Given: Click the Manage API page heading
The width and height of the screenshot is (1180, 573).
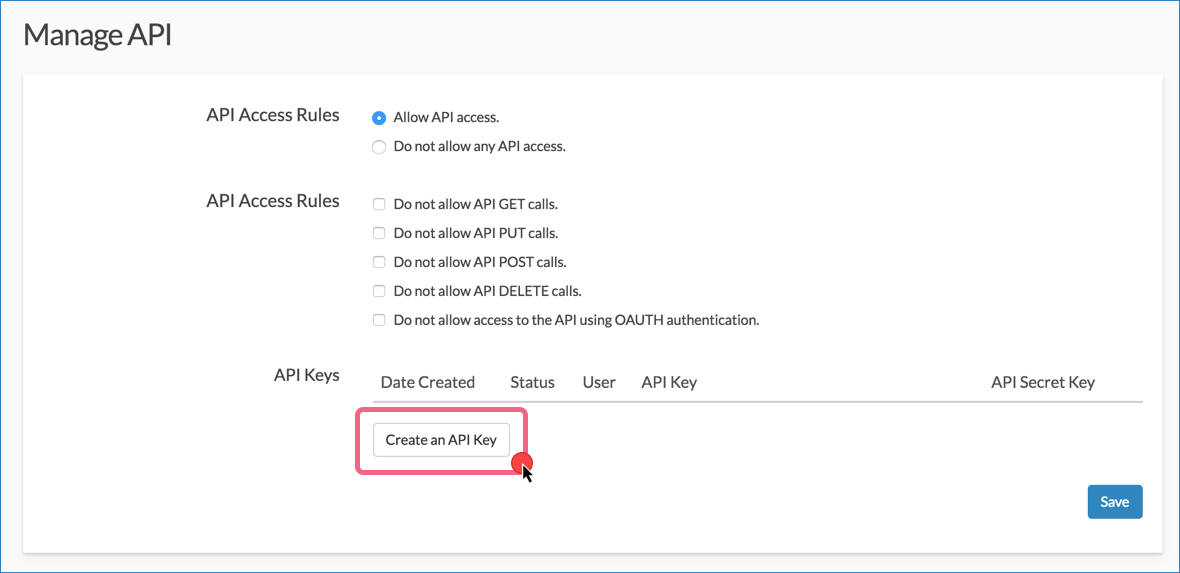Looking at the screenshot, I should point(98,35).
